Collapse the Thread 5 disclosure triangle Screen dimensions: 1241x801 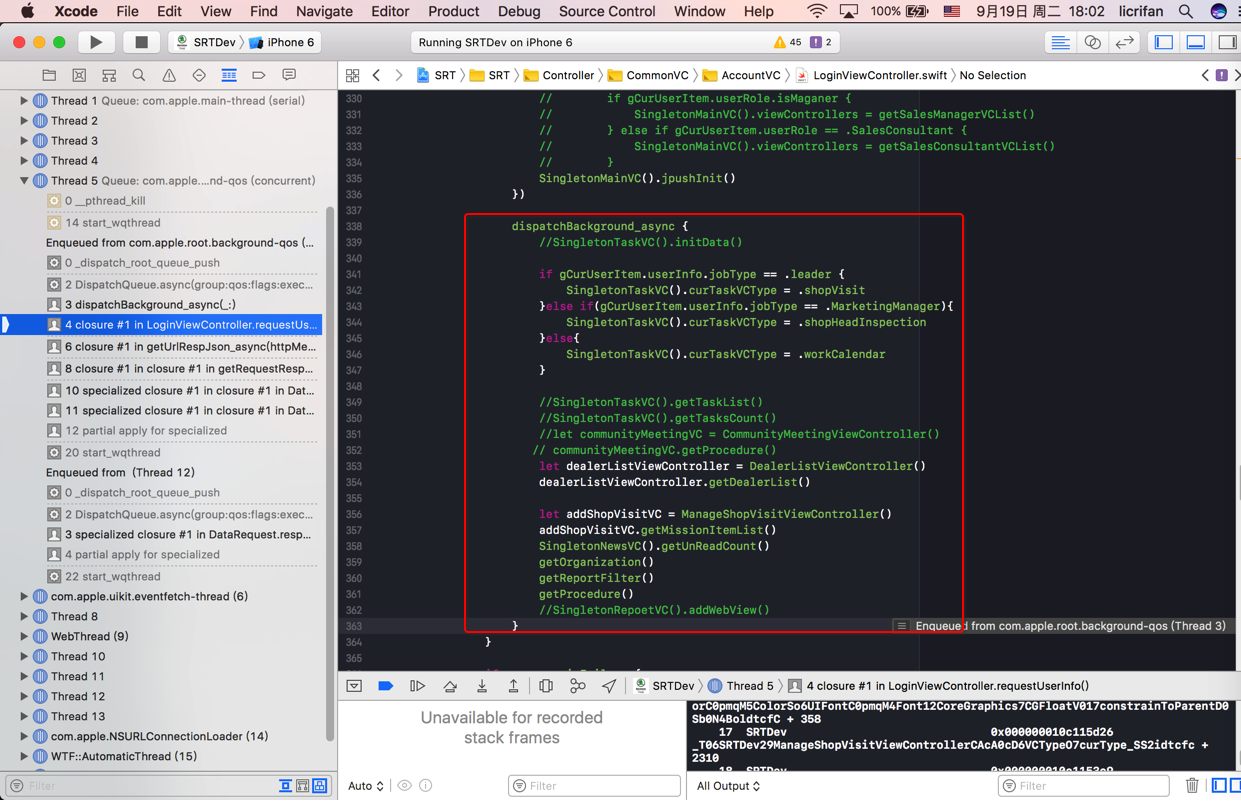tap(24, 181)
